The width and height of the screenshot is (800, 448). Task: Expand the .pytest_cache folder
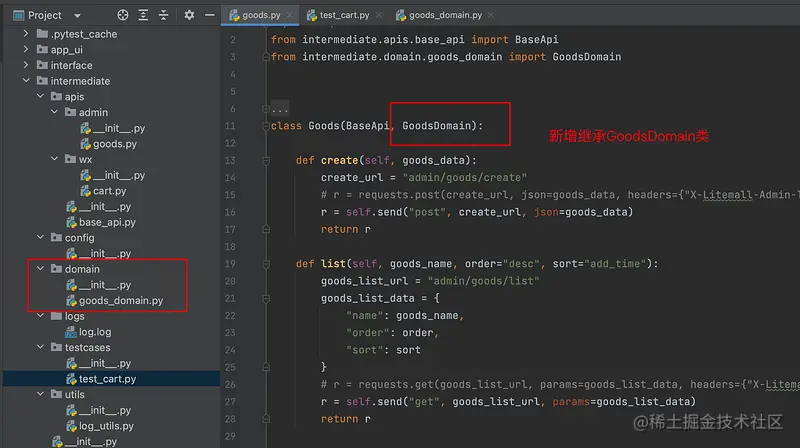[26, 34]
